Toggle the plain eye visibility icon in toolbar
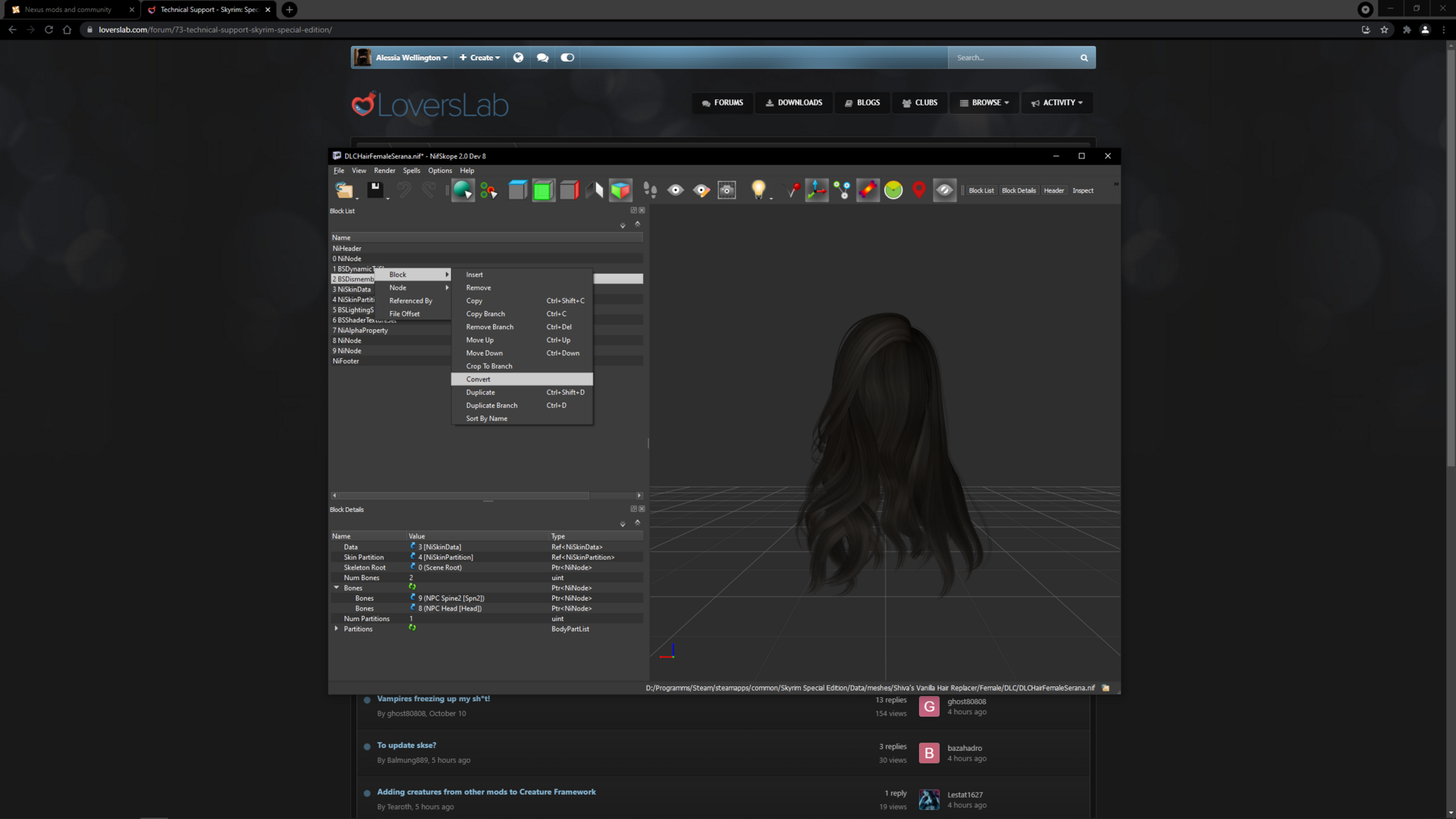1456x819 pixels. [676, 190]
